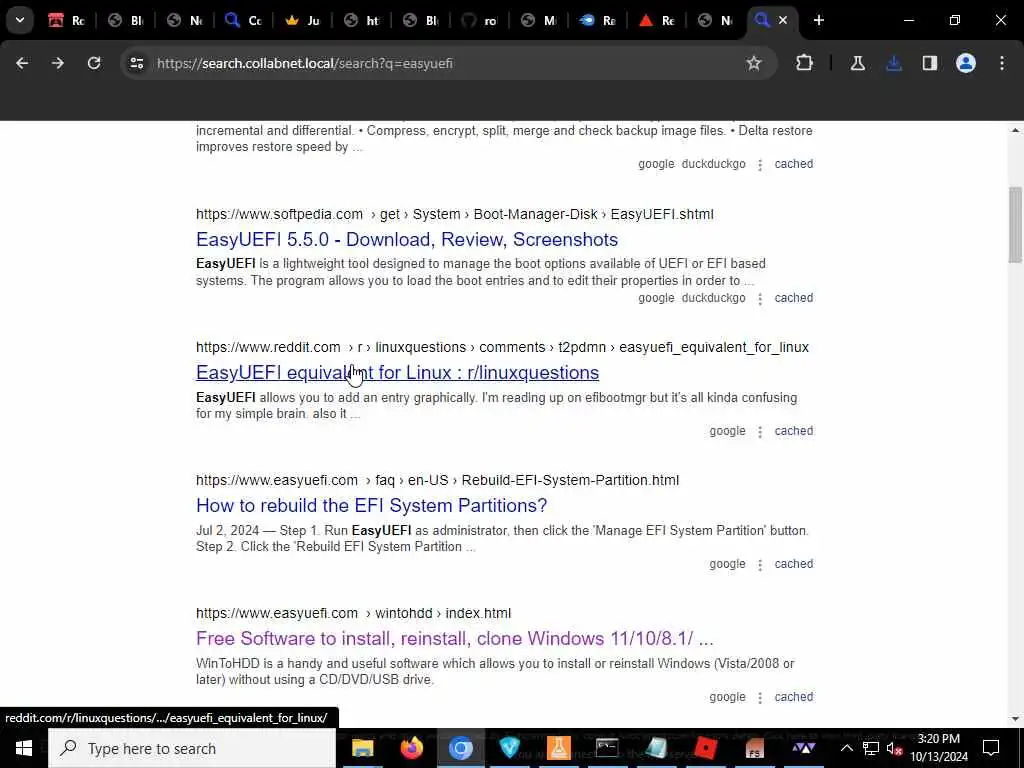Click scrollbar down arrow

[x=1015, y=718]
